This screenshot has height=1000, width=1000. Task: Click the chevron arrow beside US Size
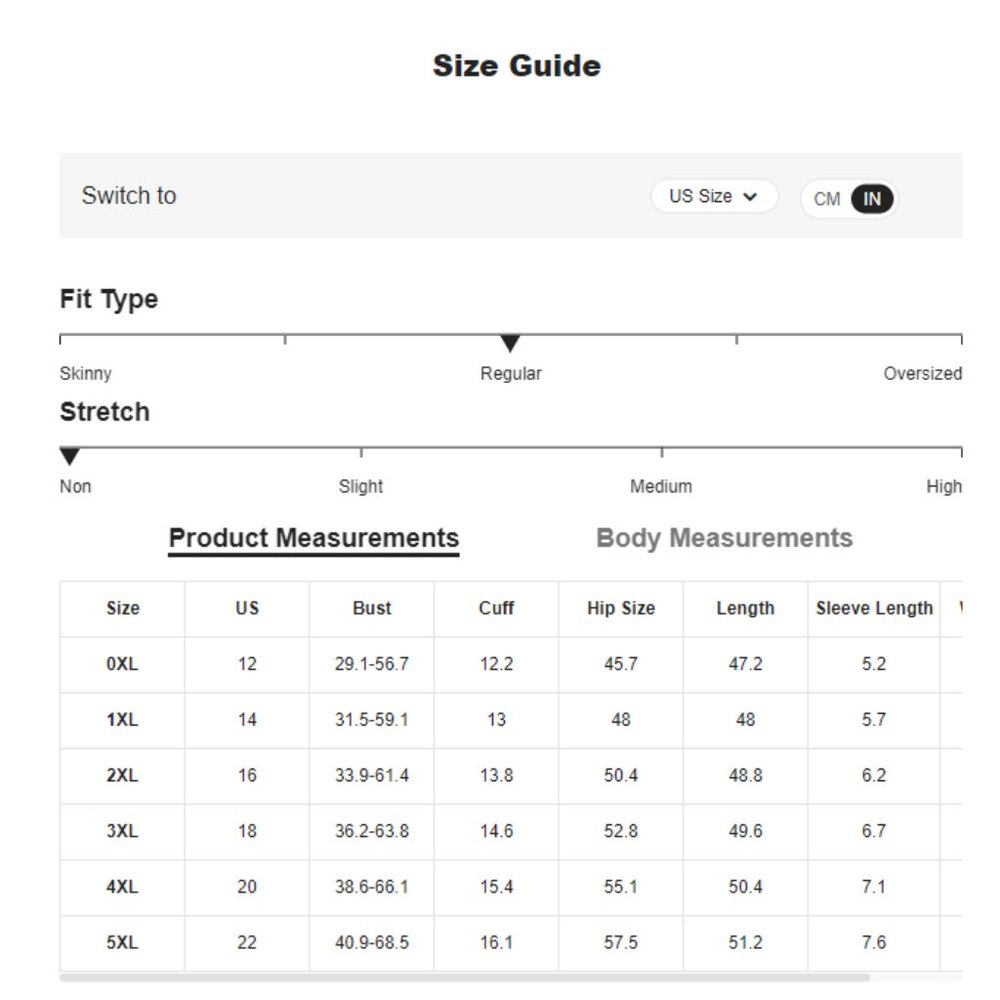click(x=751, y=197)
